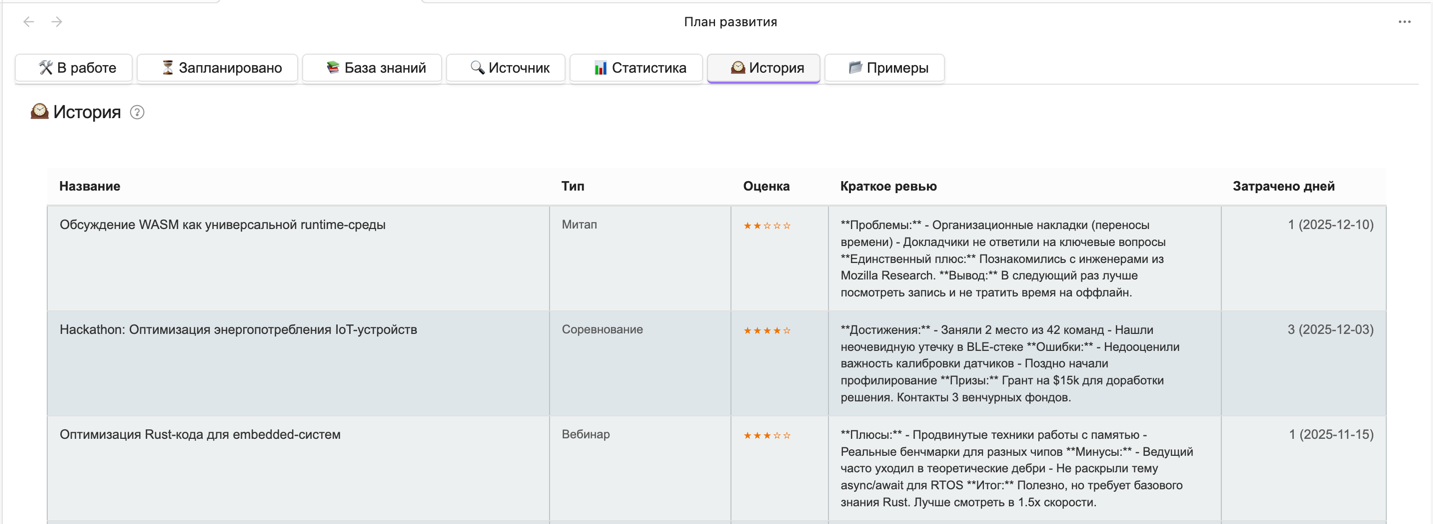Viewport: 1433px width, 524px height.
Task: Click the clock icon beside История heading
Action: 39,112
